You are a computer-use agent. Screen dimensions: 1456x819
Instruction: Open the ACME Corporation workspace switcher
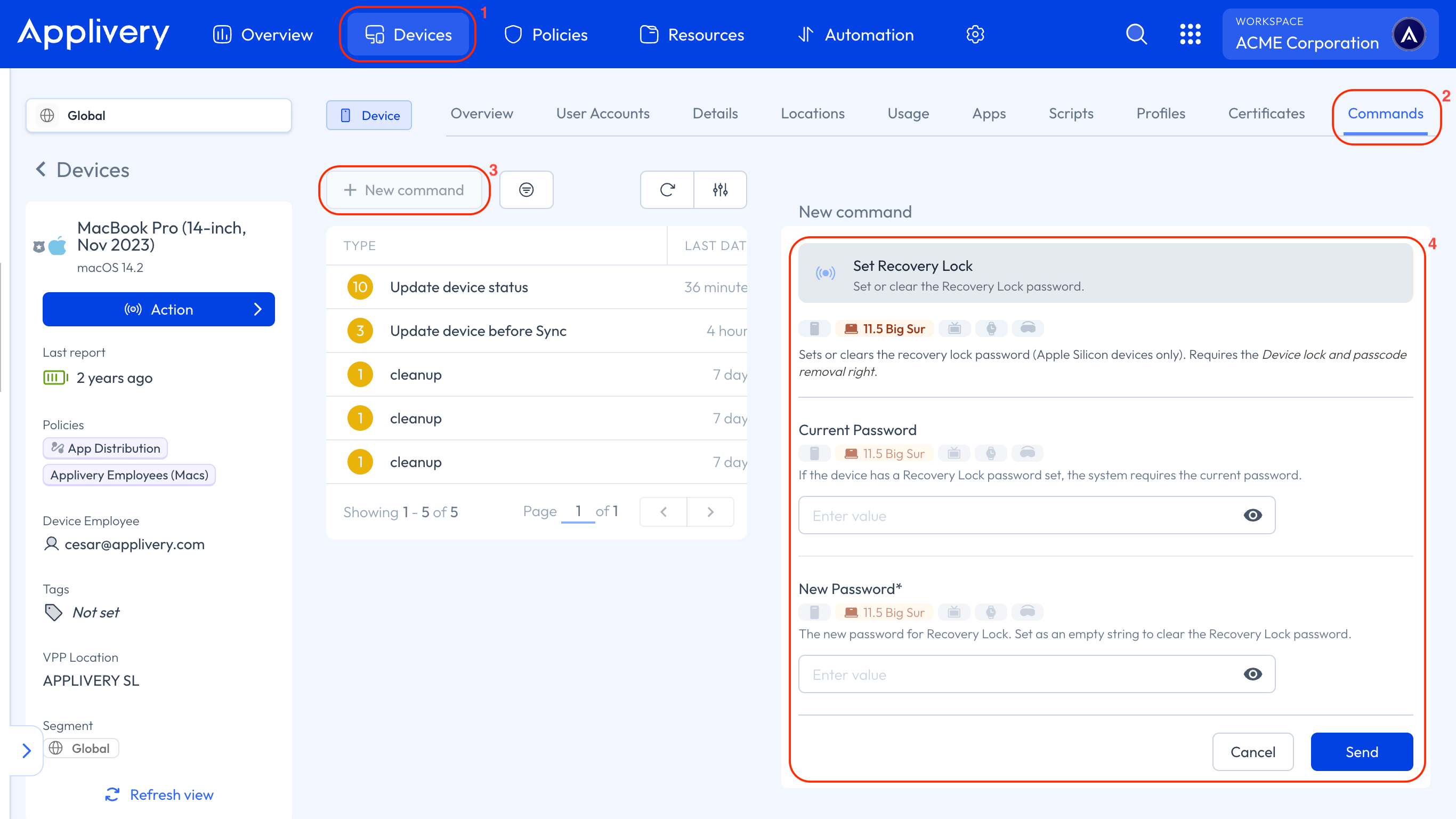[x=1331, y=35]
